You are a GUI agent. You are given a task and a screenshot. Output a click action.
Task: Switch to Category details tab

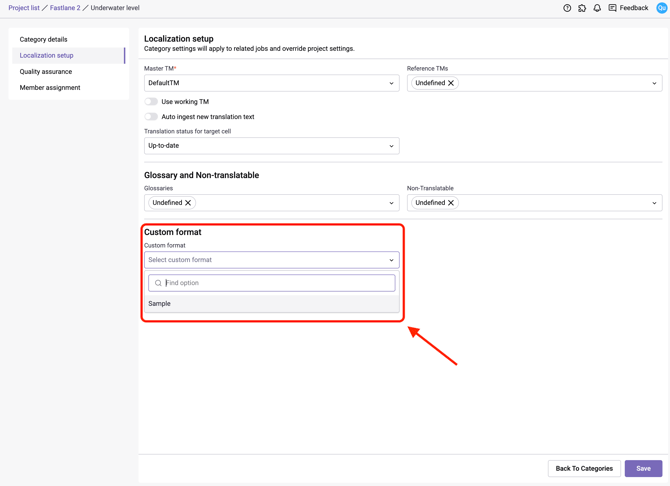tap(44, 40)
